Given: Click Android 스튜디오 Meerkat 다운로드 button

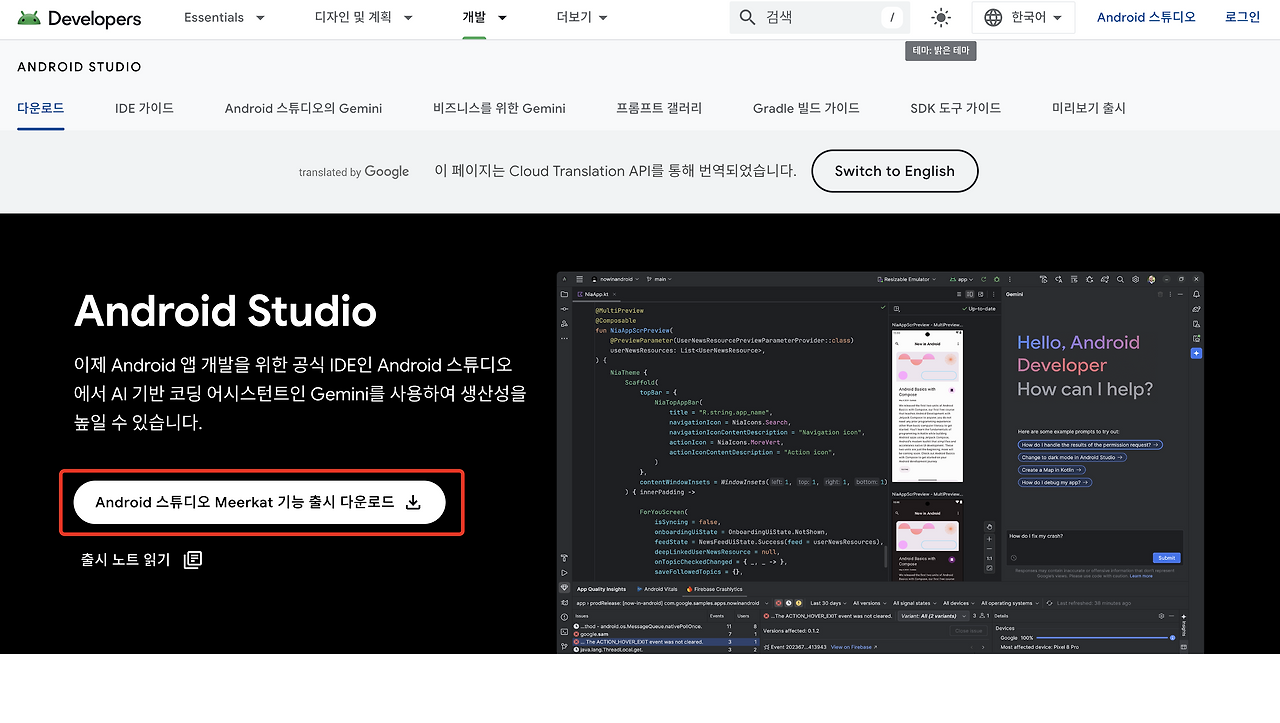Looking at the screenshot, I should coord(259,502).
